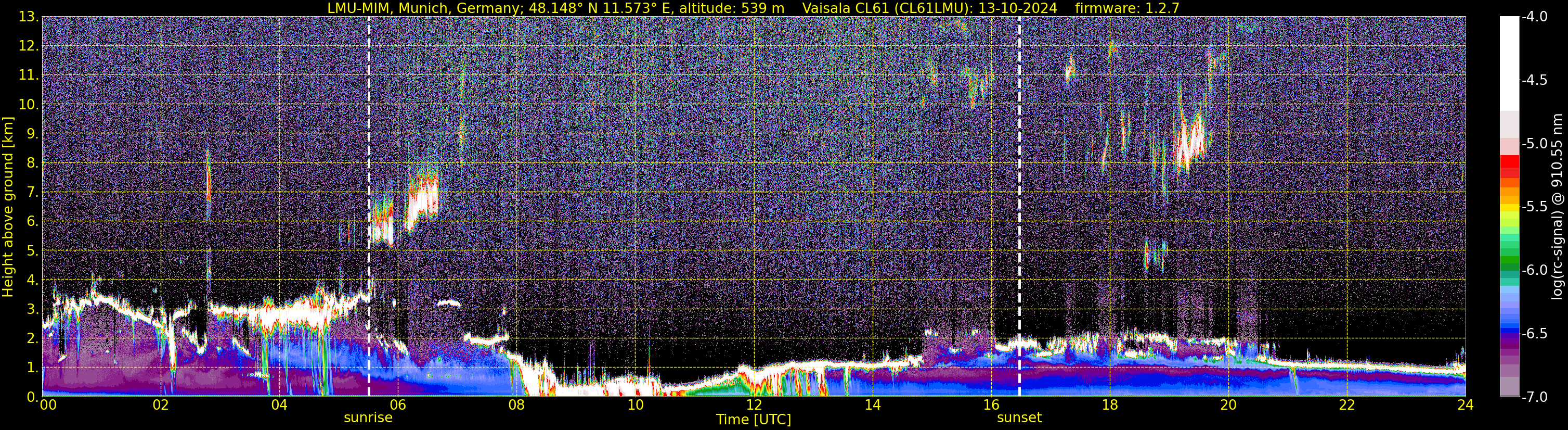Select the white dashed sunrise line in the plot
Screen dimensions: 1568x430
click(x=369, y=207)
